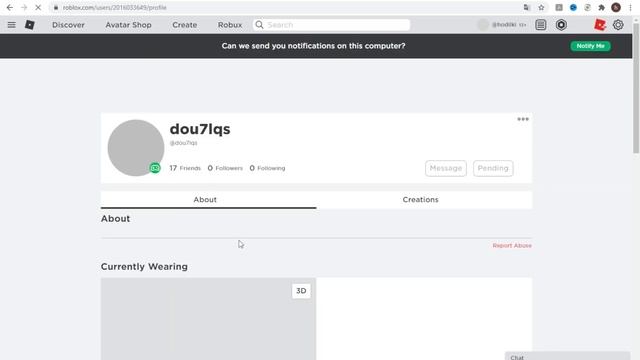Stop the page loading
The image size is (640, 360).
coord(38,7)
